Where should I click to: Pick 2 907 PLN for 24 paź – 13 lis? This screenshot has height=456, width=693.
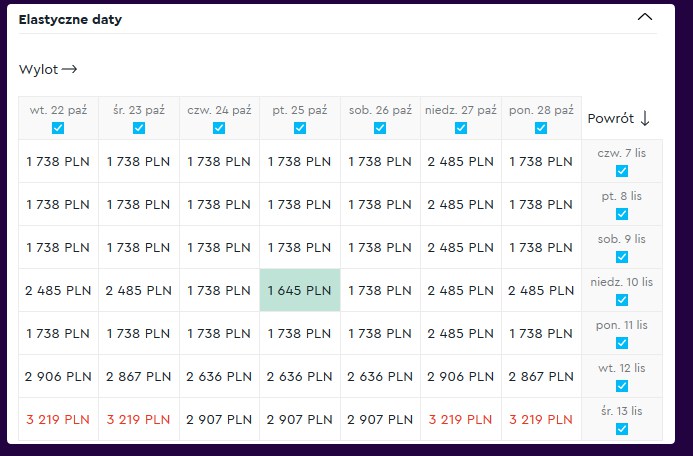point(219,419)
